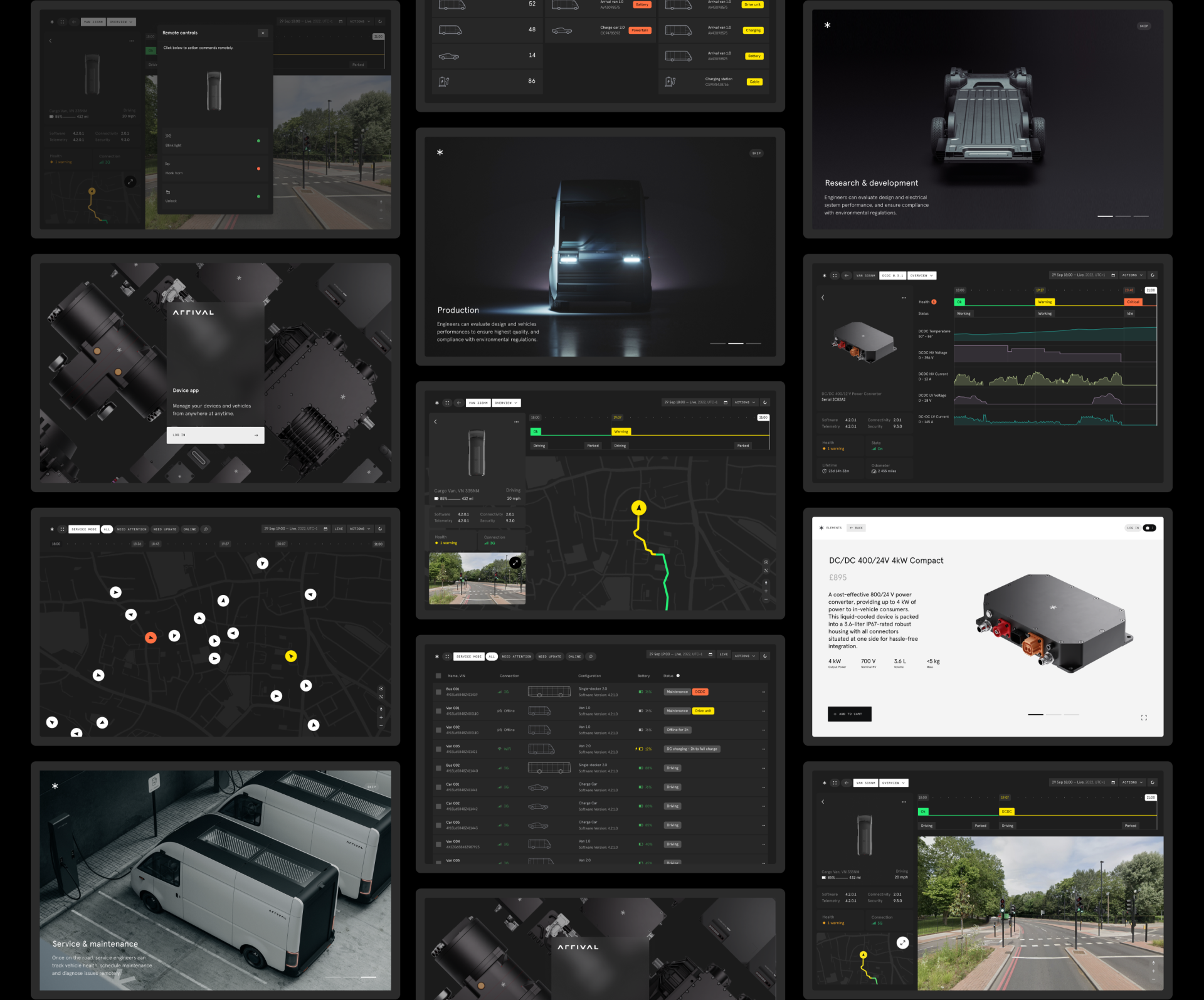Click the Status info icon in table header
The image size is (1204, 1000).
(678, 676)
